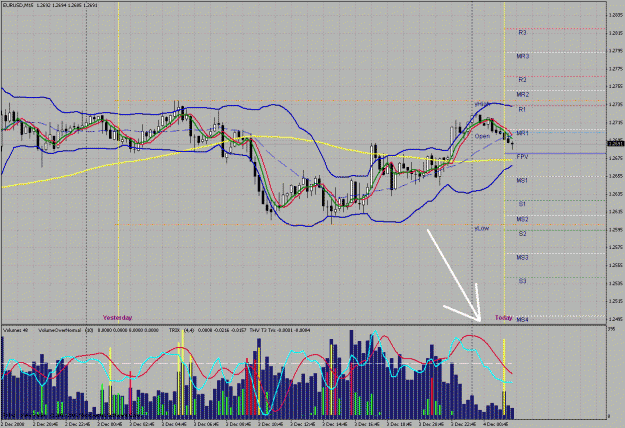This screenshot has height=428, width=625.
Task: Click the EURUSD,M15 chart title text
Action: 16,5
